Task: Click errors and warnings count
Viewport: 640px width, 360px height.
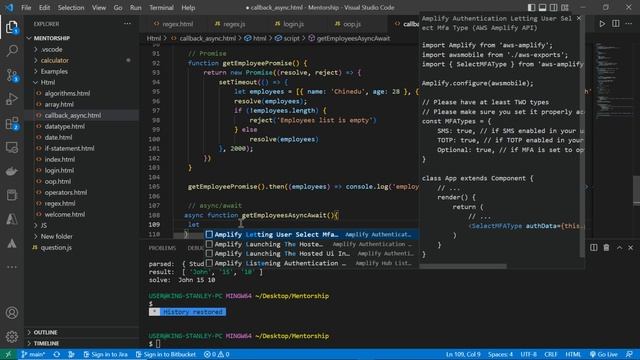Action: click(x=217, y=354)
